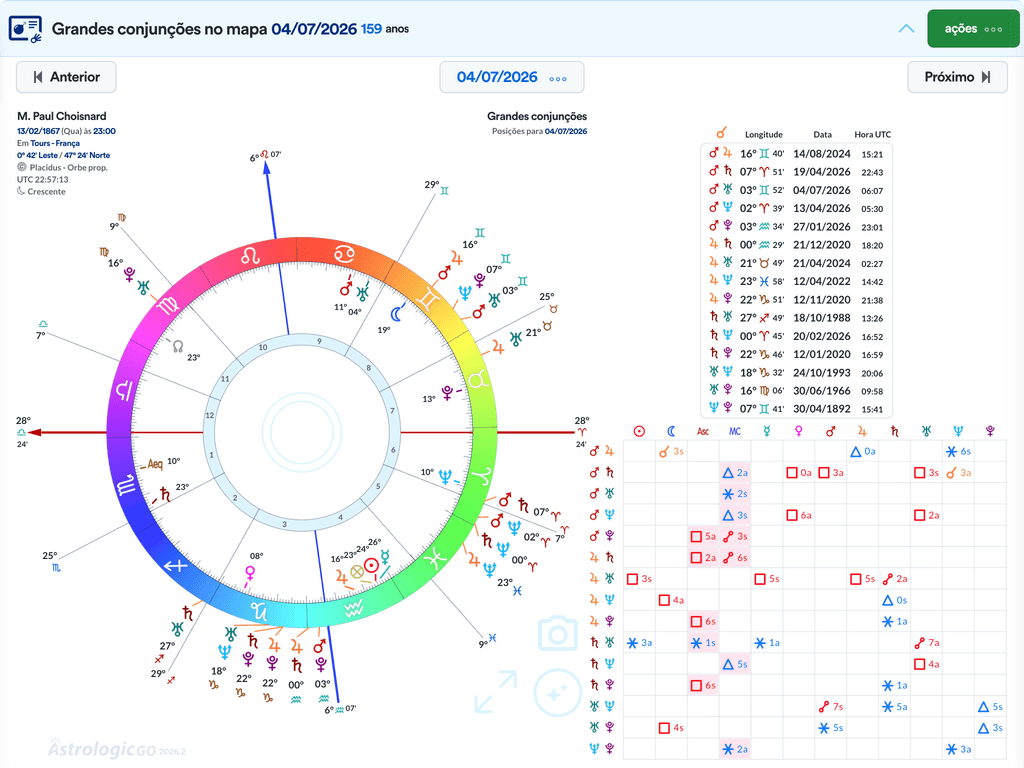The width and height of the screenshot is (1024, 768).
Task: Click the 'Hora UTC' column header
Action: [872, 135]
